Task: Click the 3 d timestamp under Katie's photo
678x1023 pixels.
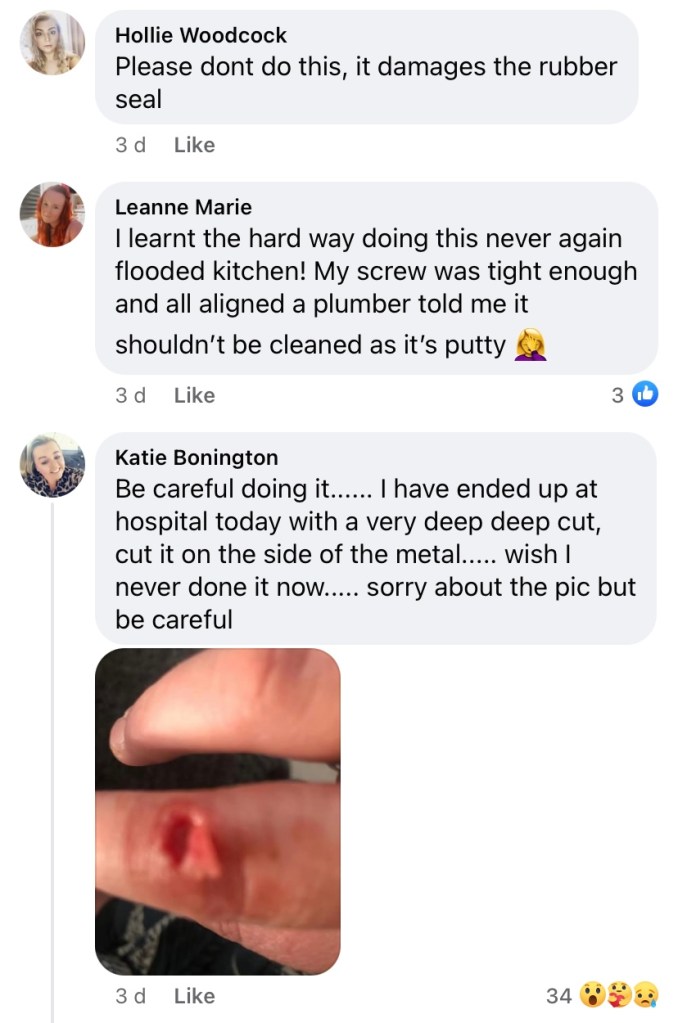Action: tap(130, 996)
